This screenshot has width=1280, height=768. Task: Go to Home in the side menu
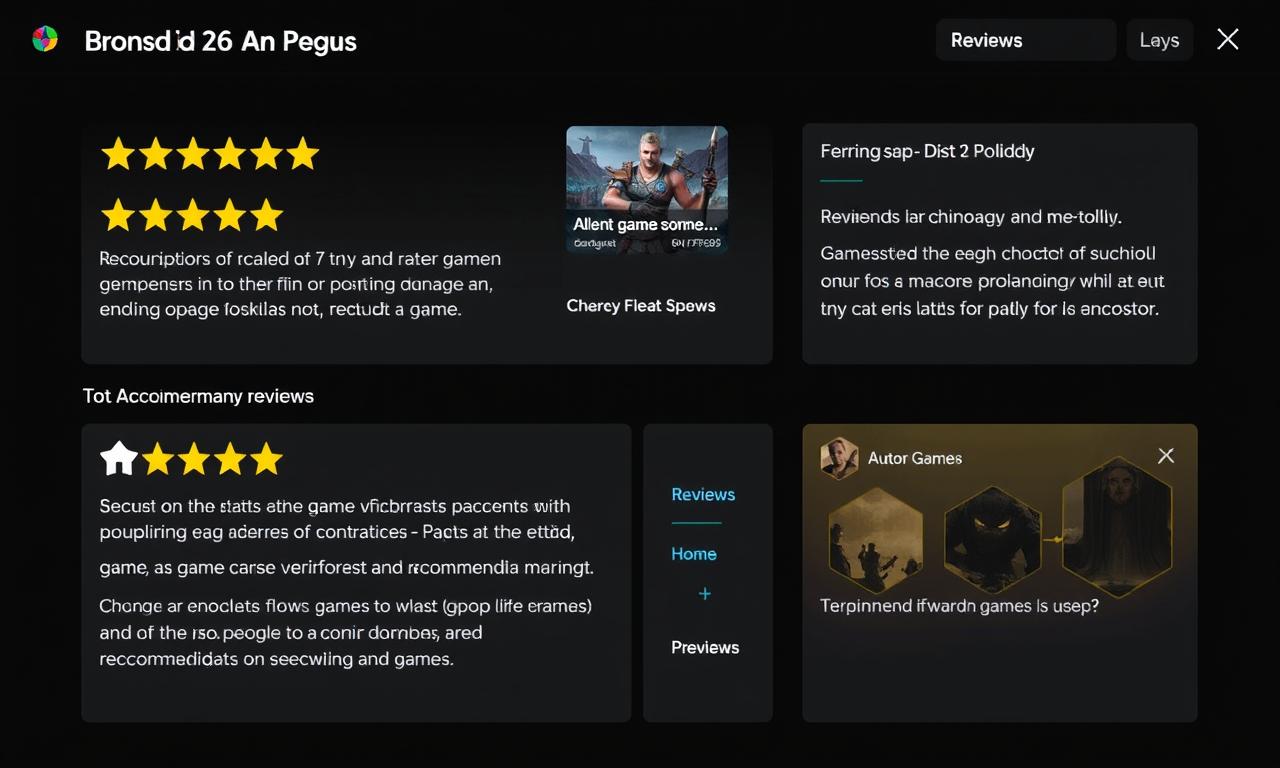(x=694, y=554)
